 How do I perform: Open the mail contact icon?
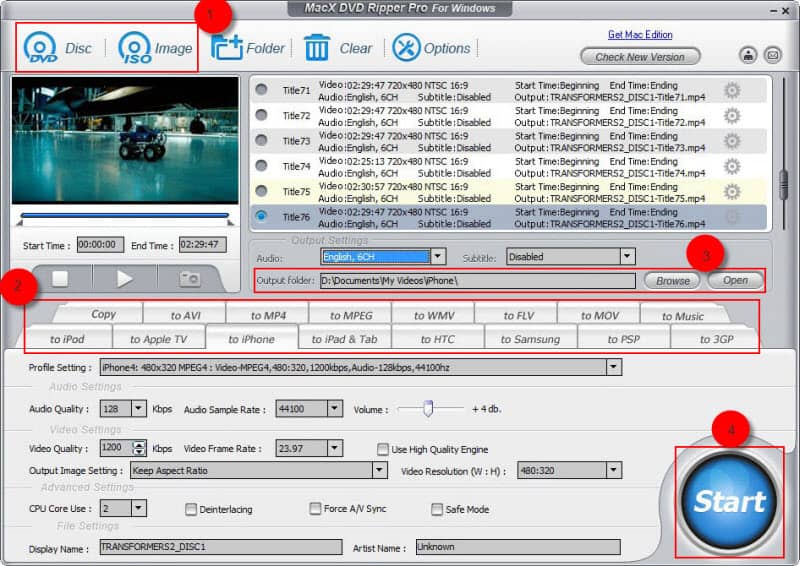pos(772,55)
